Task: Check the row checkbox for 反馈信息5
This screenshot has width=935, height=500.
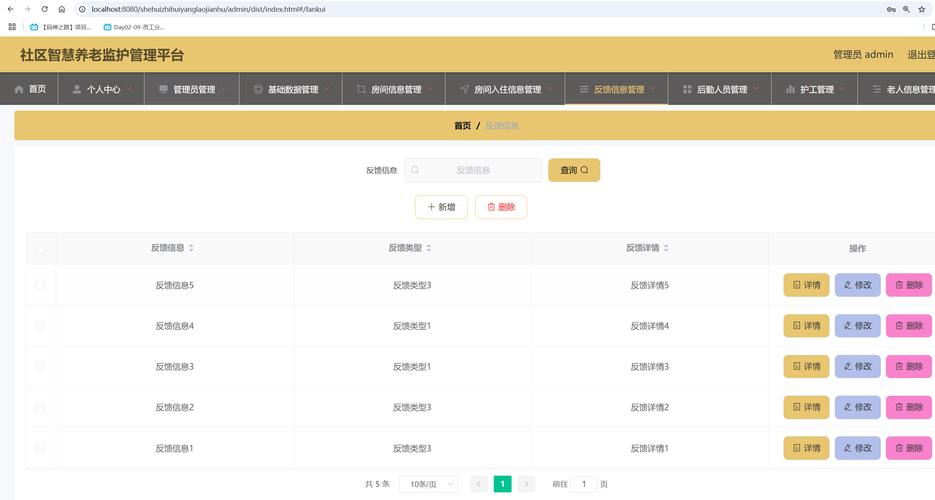Action: click(40, 285)
